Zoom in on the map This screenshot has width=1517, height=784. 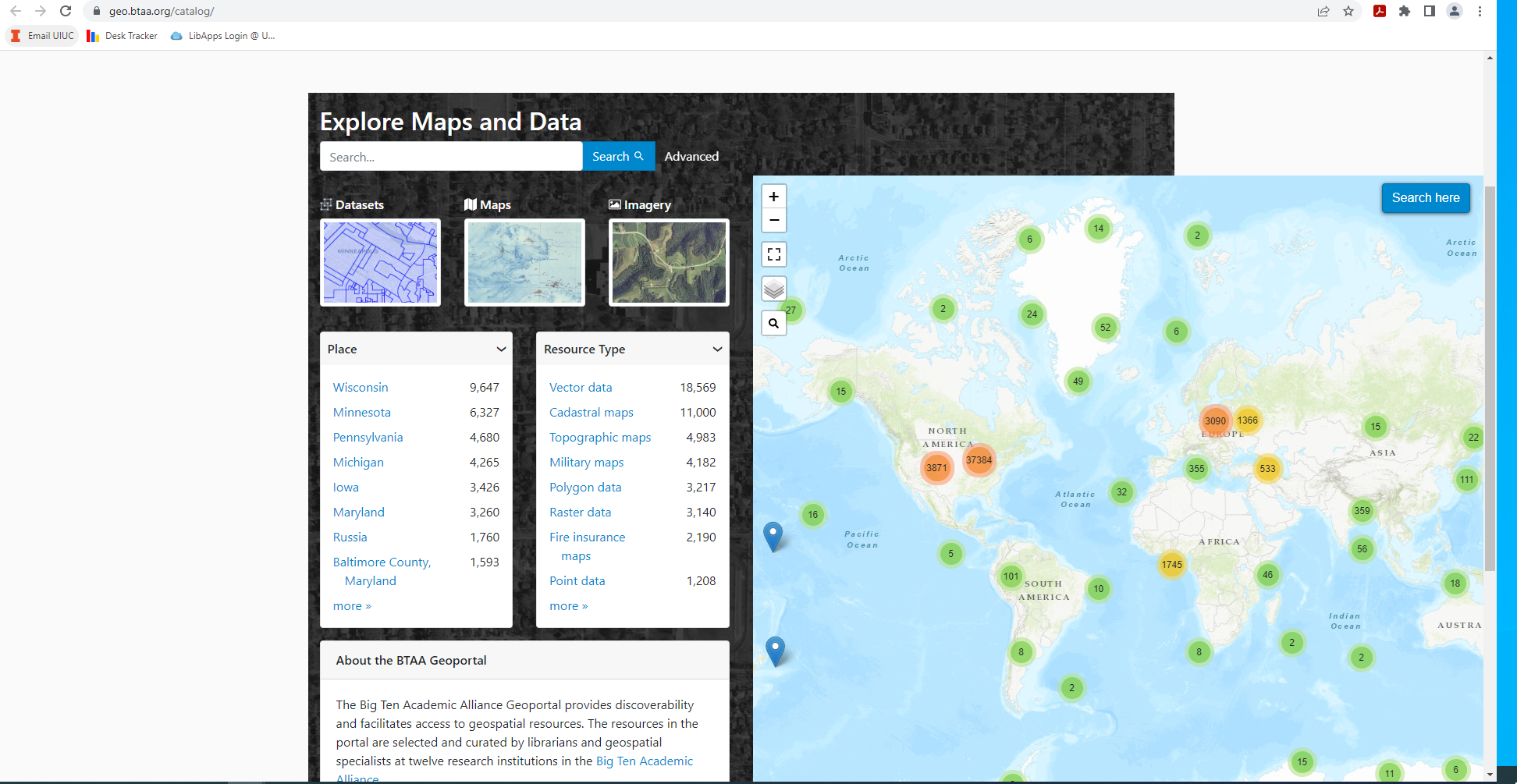tap(773, 197)
